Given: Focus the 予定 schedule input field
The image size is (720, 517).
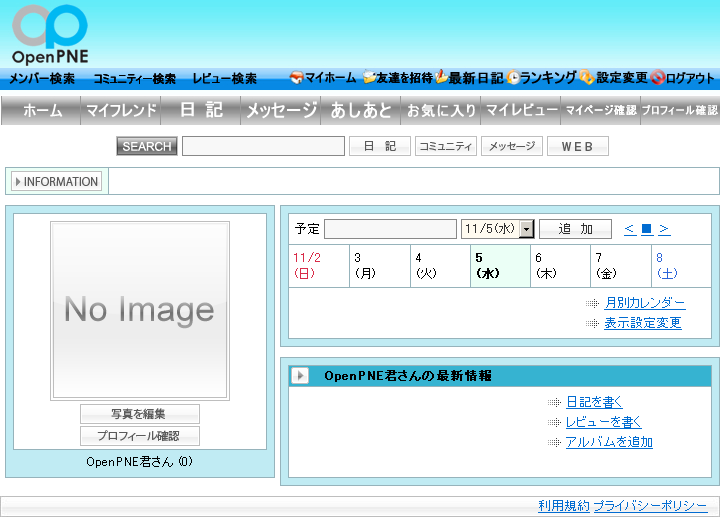Looking at the screenshot, I should (390, 229).
